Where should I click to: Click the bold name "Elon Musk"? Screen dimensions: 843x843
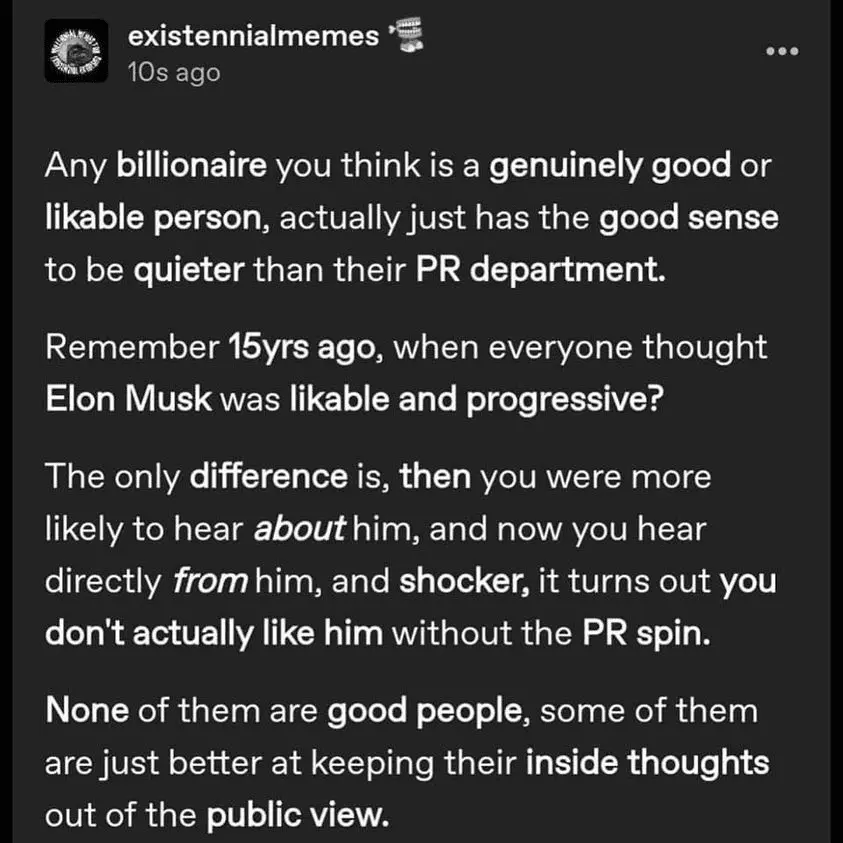click(x=129, y=399)
